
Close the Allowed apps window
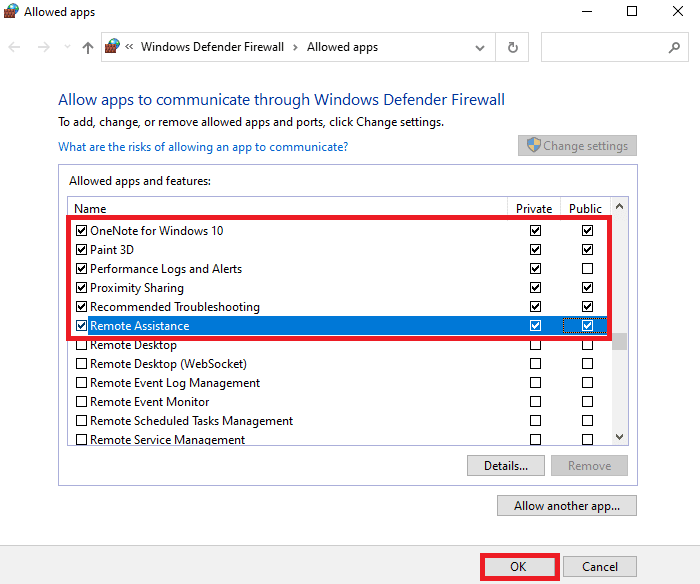coord(678,11)
